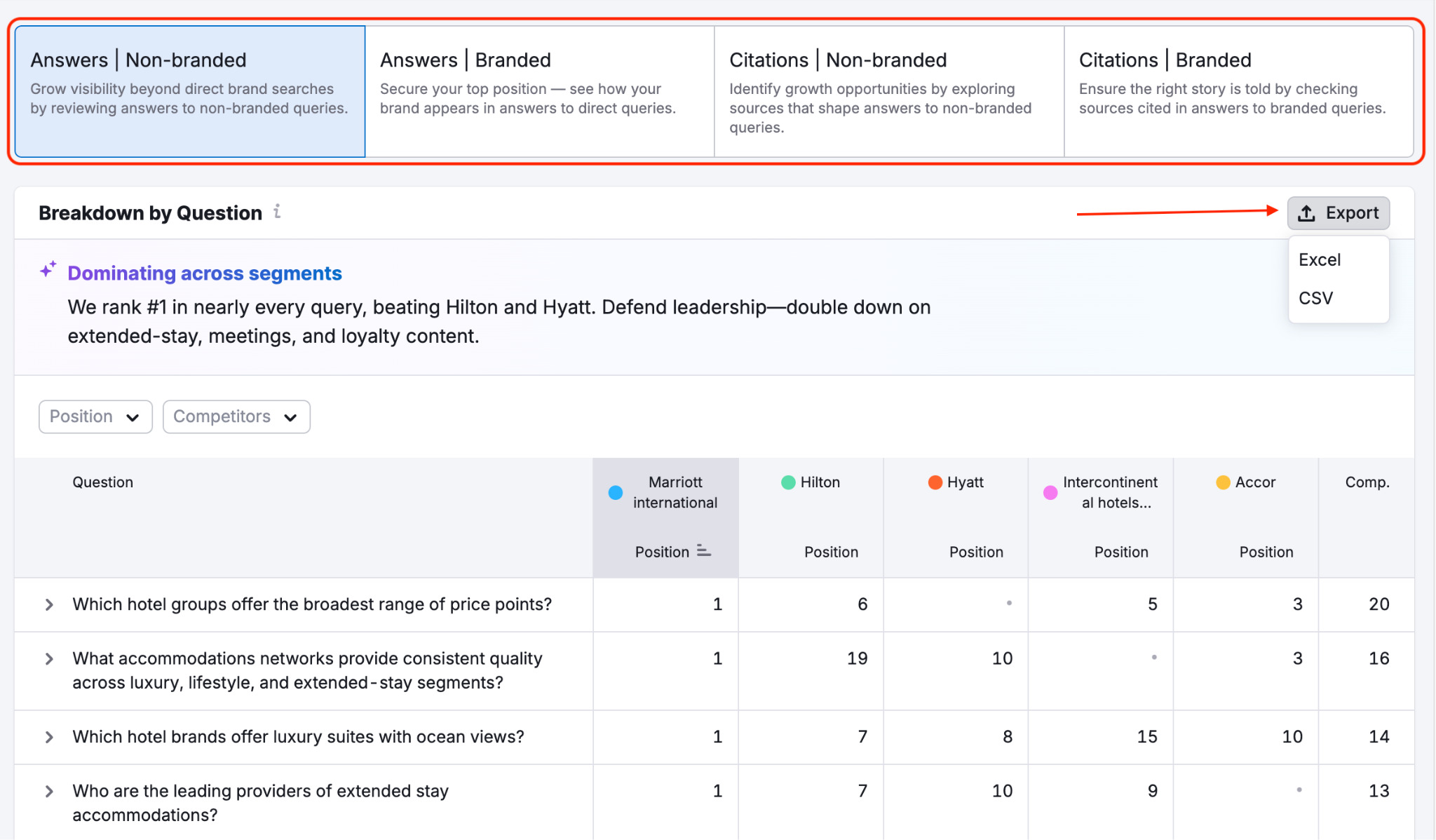This screenshot has width=1436, height=840.
Task: Click the Dominating across segments link
Action: coord(204,273)
